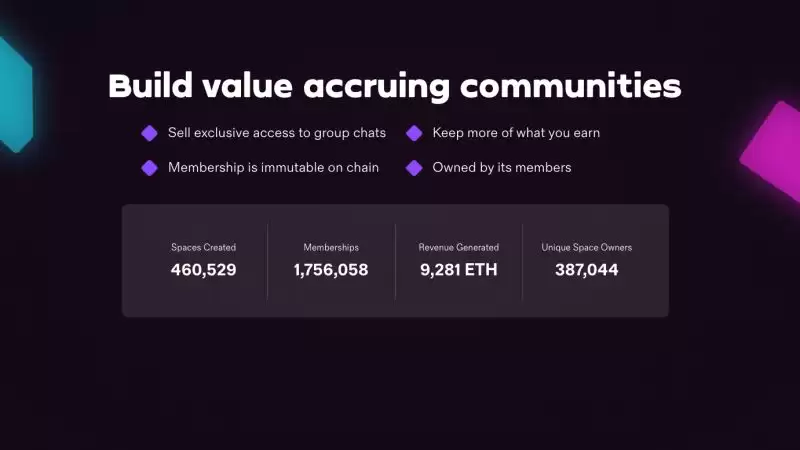
Task: Click the "Spaces Created" label
Action: pyautogui.click(x=204, y=247)
